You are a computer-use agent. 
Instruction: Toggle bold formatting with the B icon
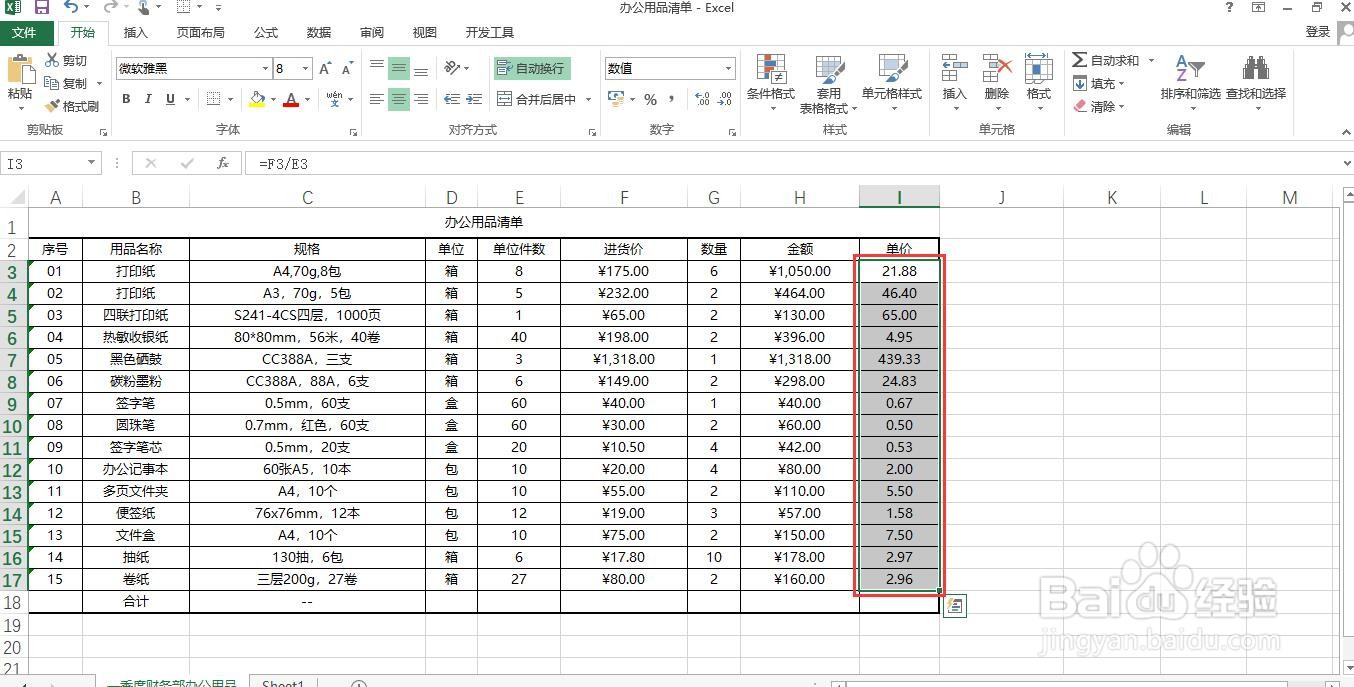(126, 101)
